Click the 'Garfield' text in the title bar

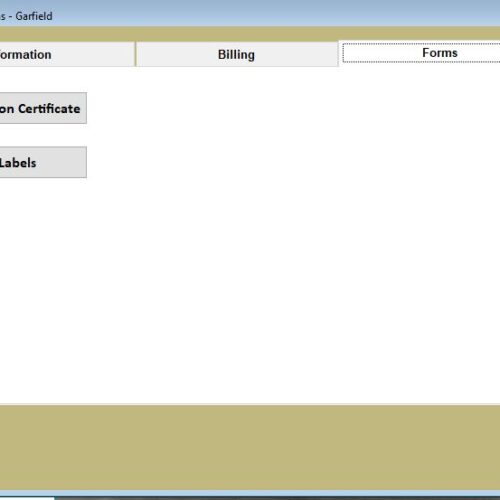34,16
